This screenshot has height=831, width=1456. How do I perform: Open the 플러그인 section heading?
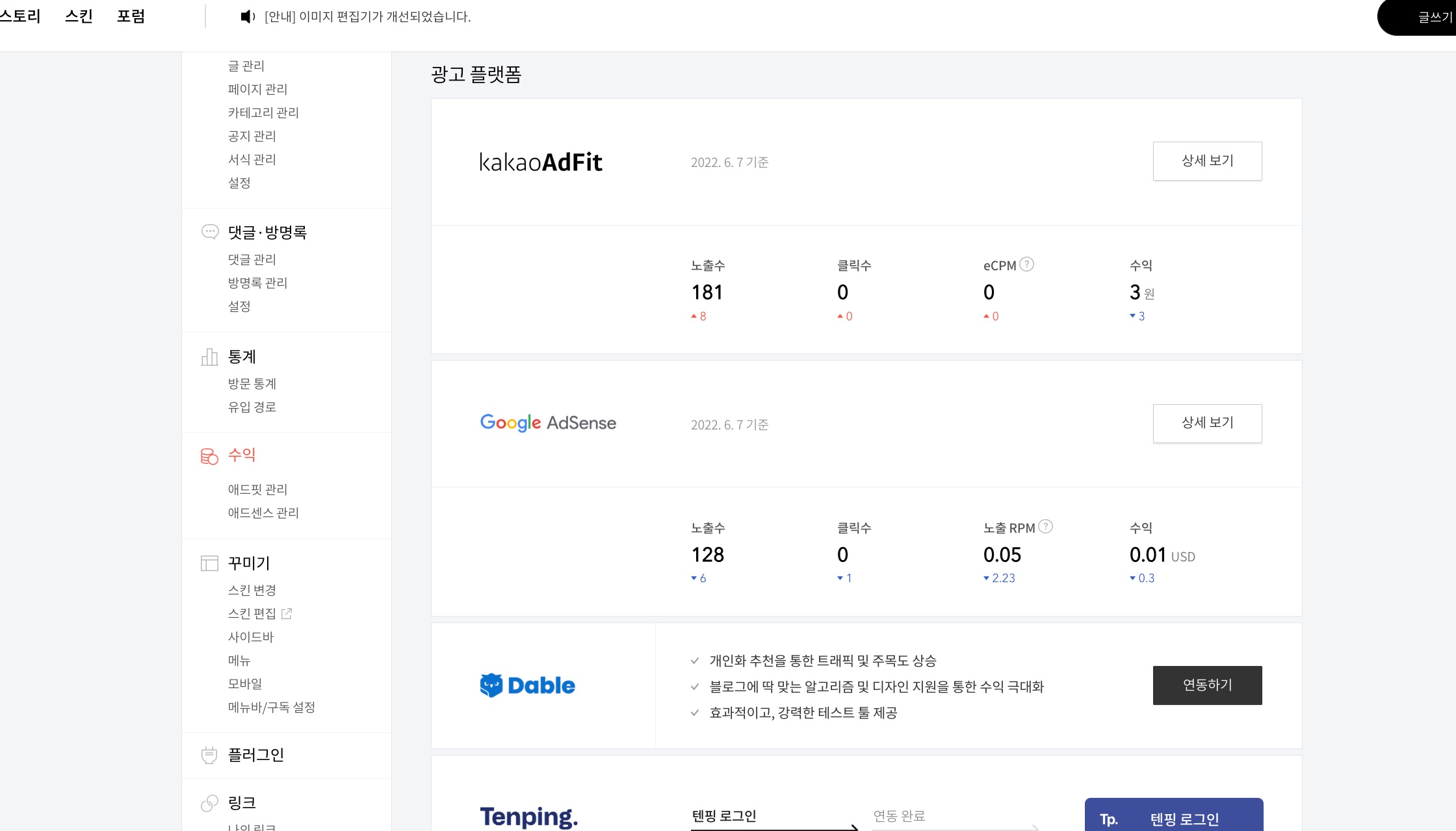(256, 755)
